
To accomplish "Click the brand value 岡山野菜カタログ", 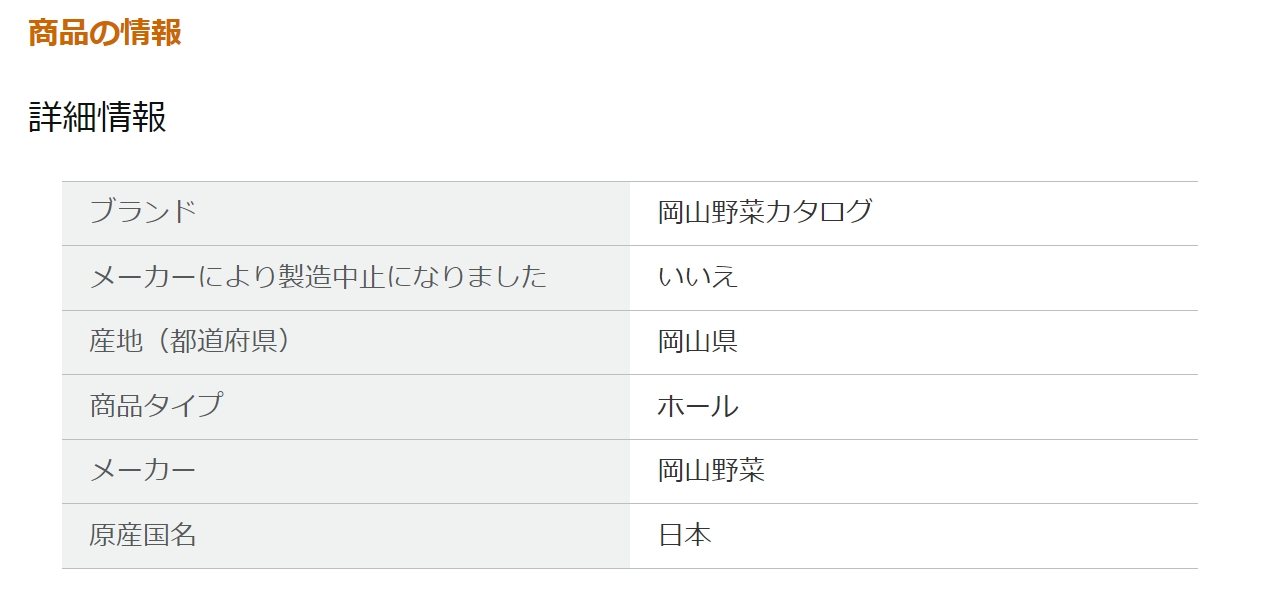I will pyautogui.click(x=765, y=212).
